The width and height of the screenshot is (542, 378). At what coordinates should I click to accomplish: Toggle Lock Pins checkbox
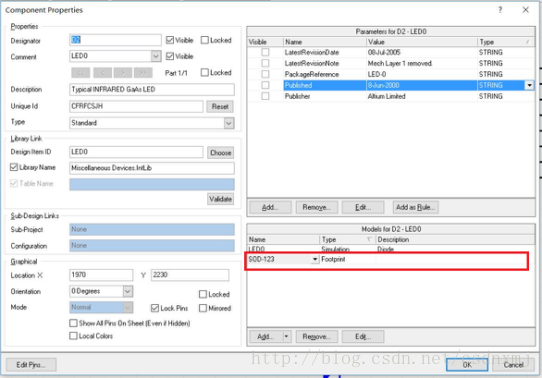(x=155, y=308)
